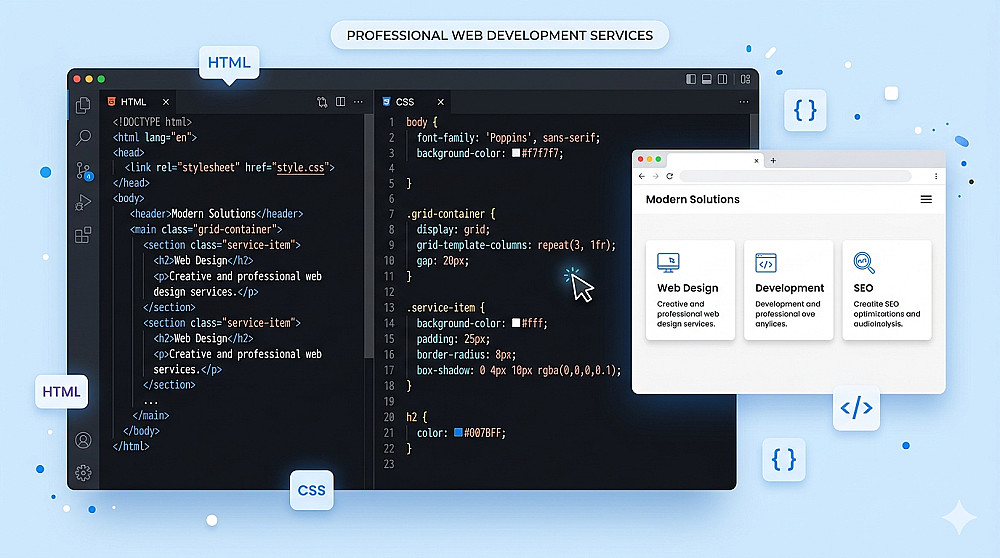
Task: Split the HTML editor with split icon
Action: (341, 102)
